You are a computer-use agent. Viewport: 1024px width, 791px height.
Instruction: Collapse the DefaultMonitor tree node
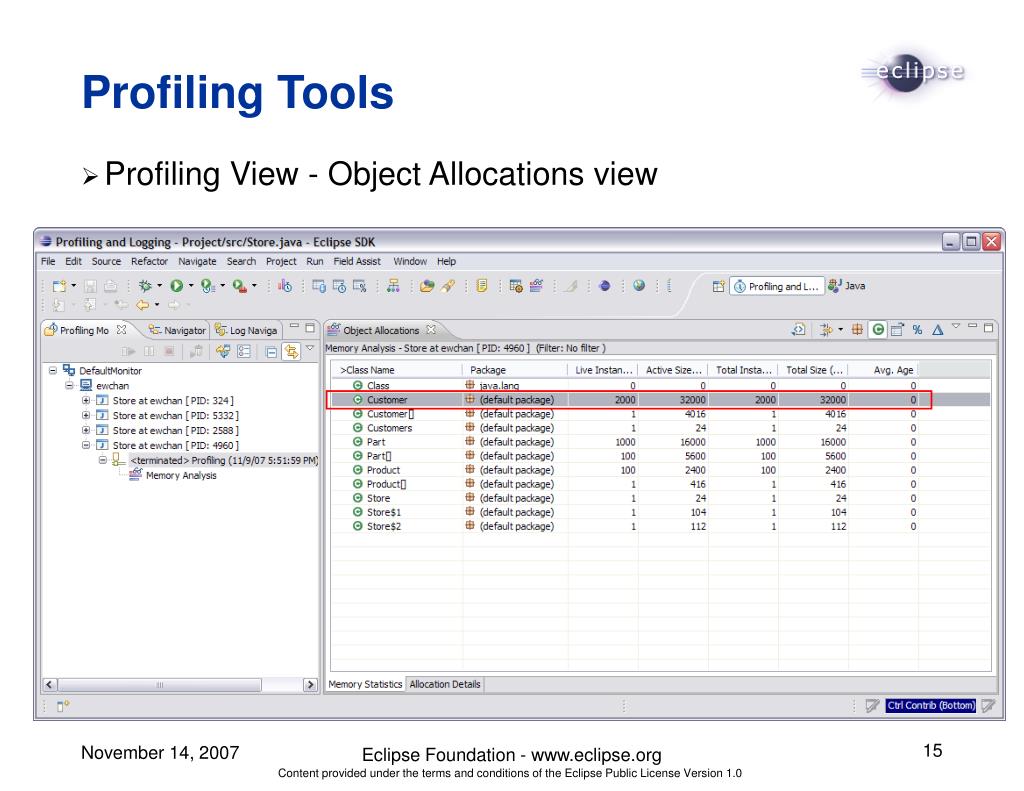[x=53, y=370]
